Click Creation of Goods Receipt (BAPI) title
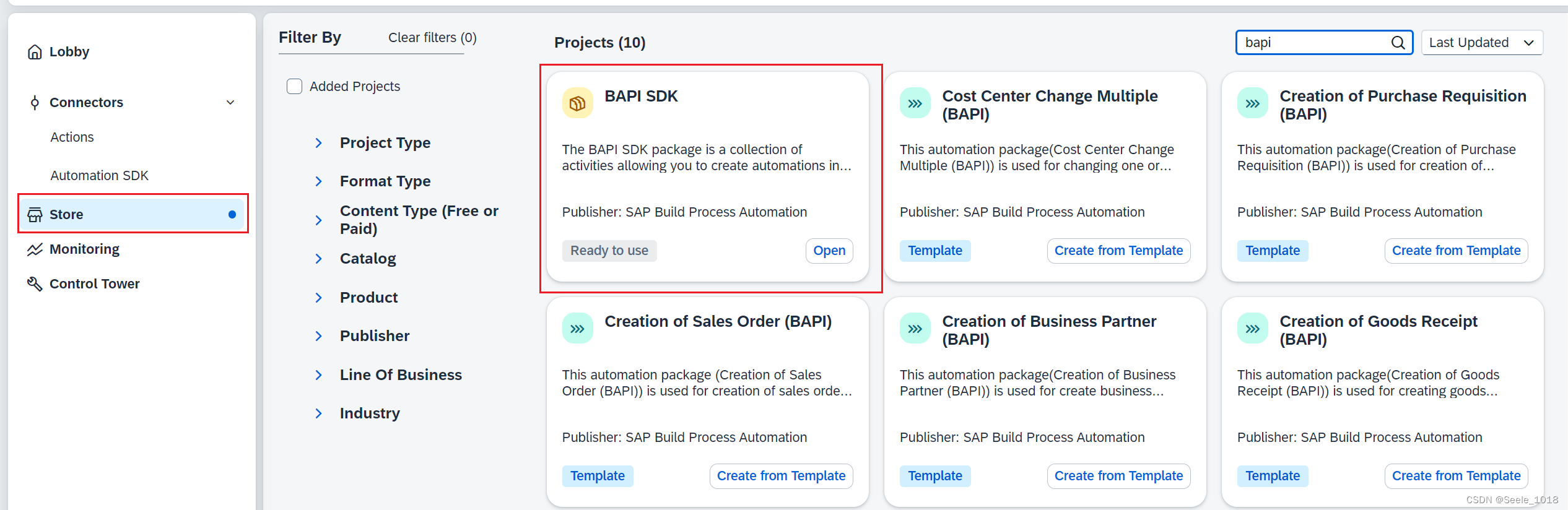Viewport: 1568px width, 510px height. (1379, 331)
